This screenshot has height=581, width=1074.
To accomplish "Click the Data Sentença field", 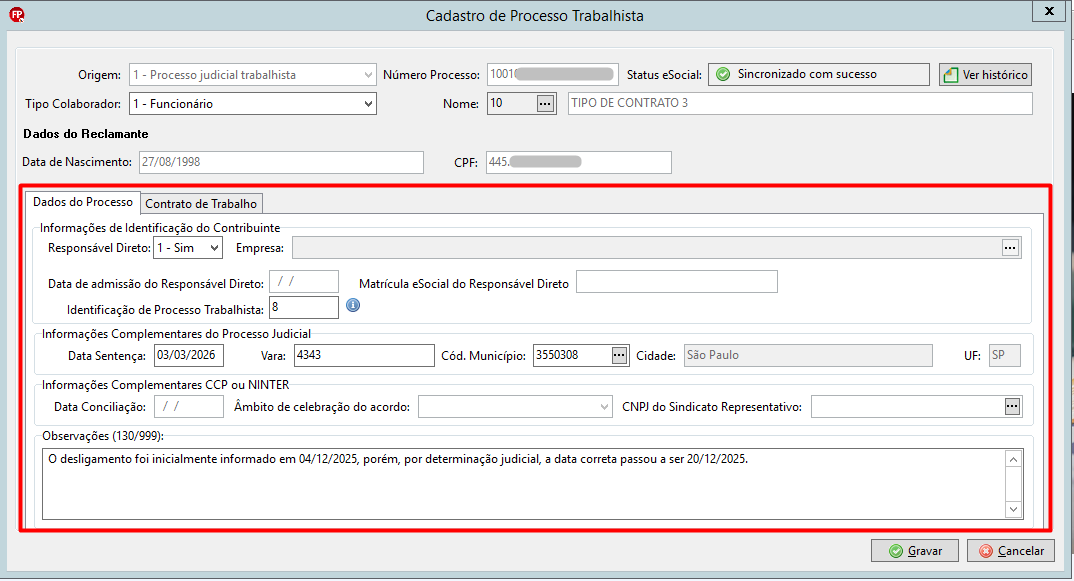I will coord(189,355).
